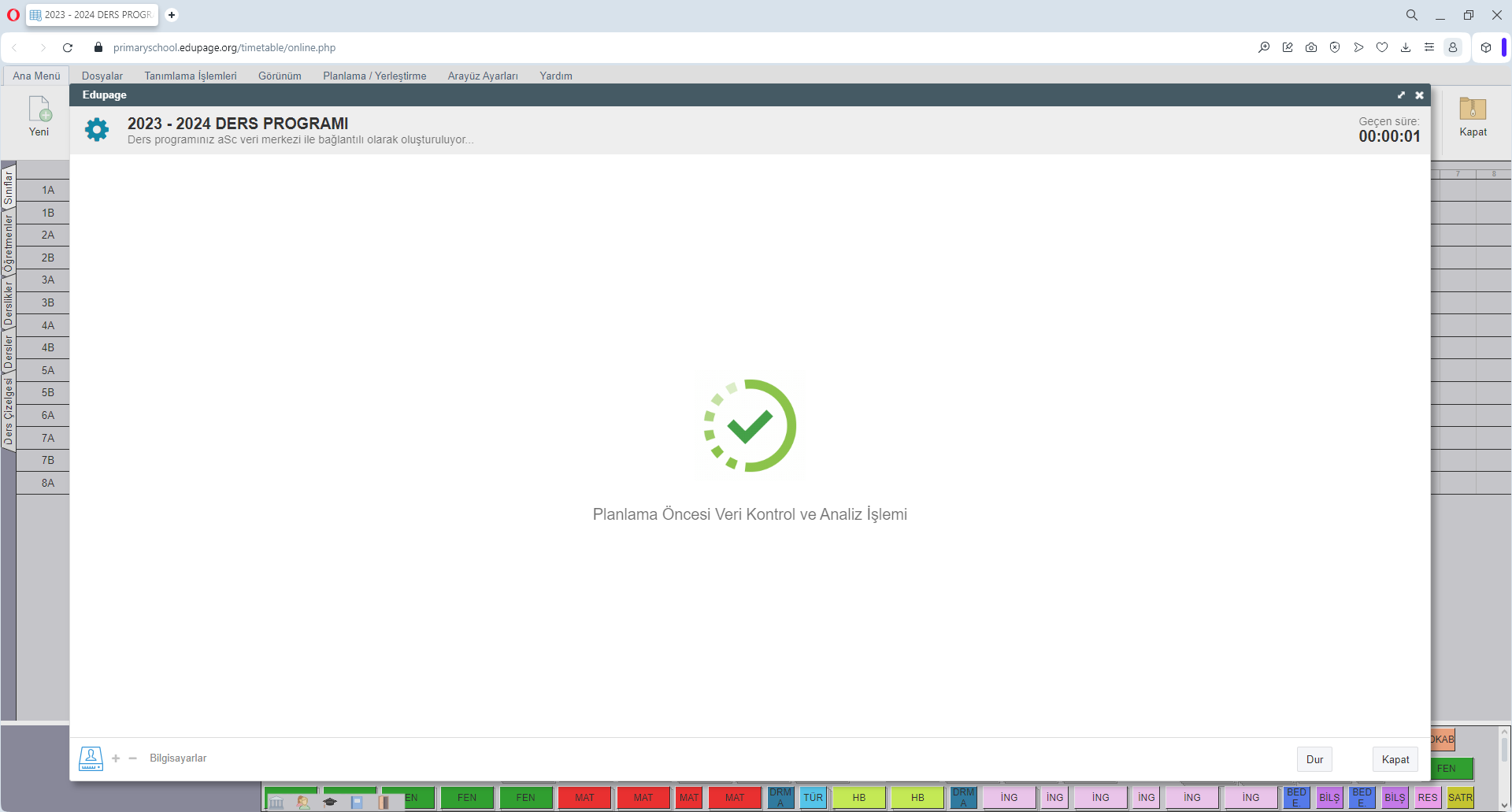Select class row 7B
Image resolution: width=1512 pixels, height=812 pixels.
(43, 460)
